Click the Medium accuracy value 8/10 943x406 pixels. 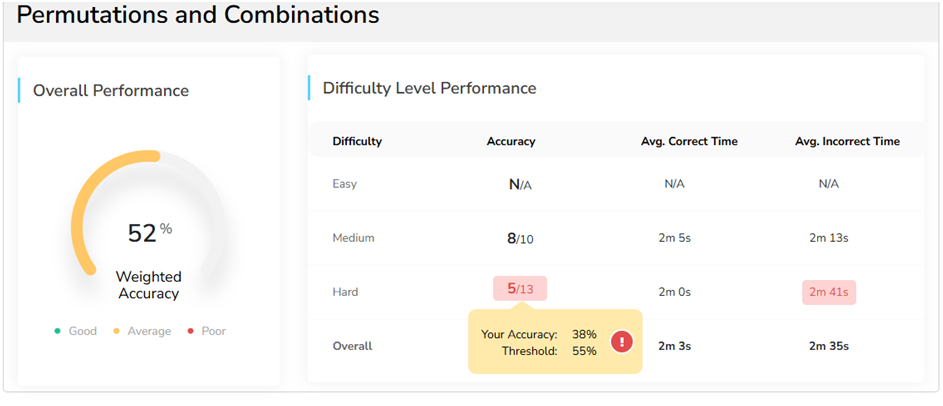coord(520,238)
